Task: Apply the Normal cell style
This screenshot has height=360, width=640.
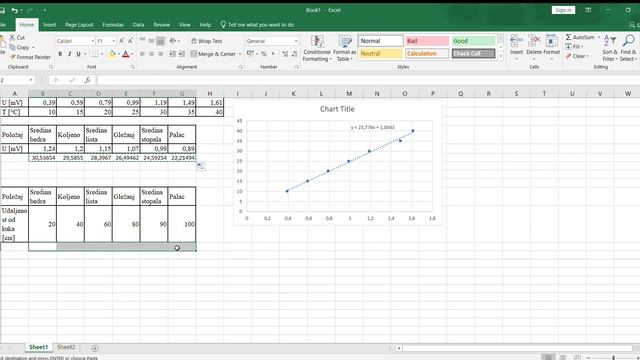Action: click(380, 41)
